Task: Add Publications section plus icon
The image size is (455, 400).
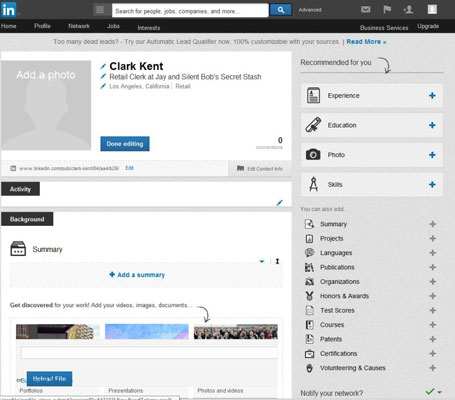Action: (433, 267)
